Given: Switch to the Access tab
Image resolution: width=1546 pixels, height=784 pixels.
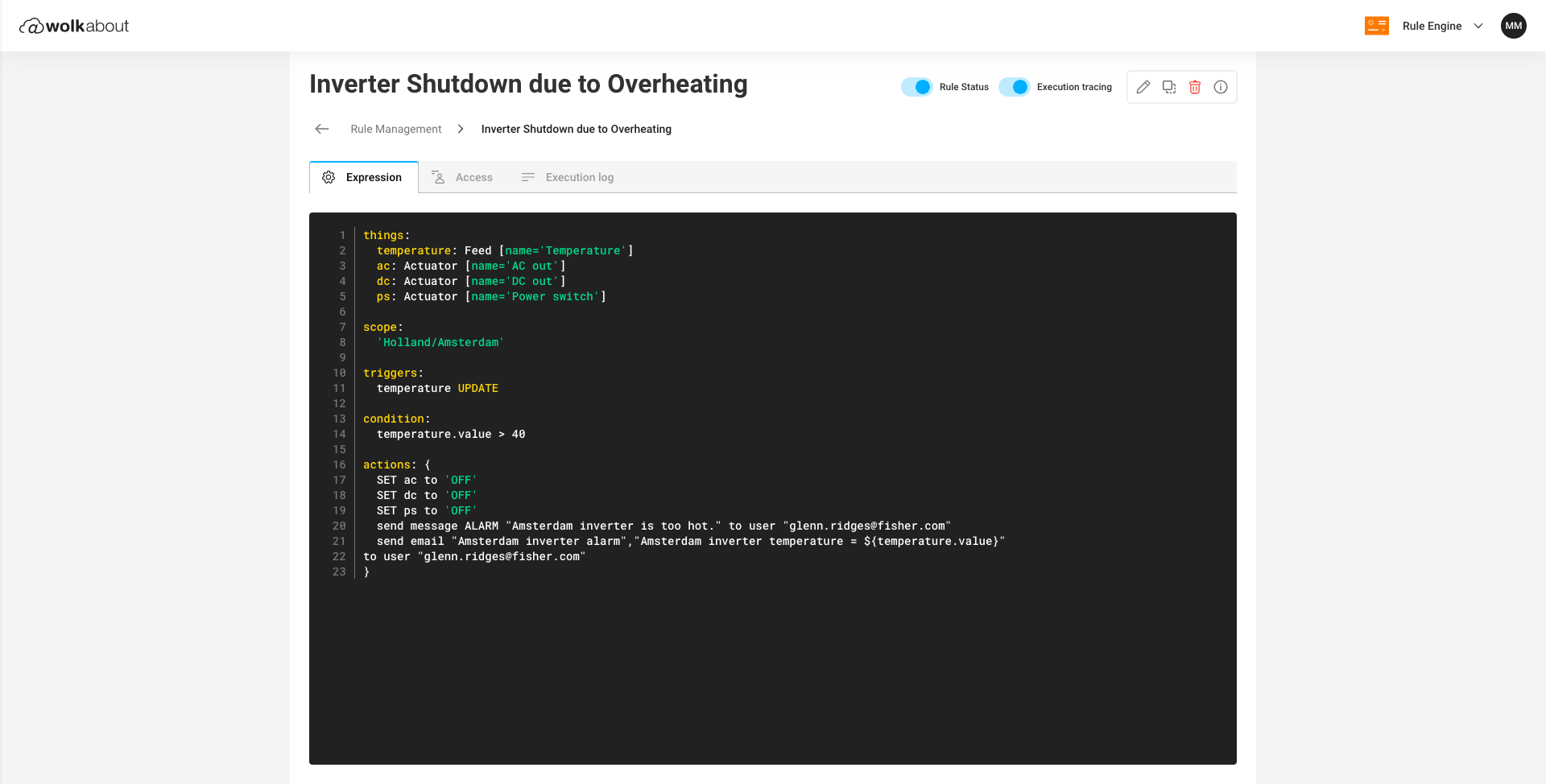Looking at the screenshot, I should (x=463, y=177).
